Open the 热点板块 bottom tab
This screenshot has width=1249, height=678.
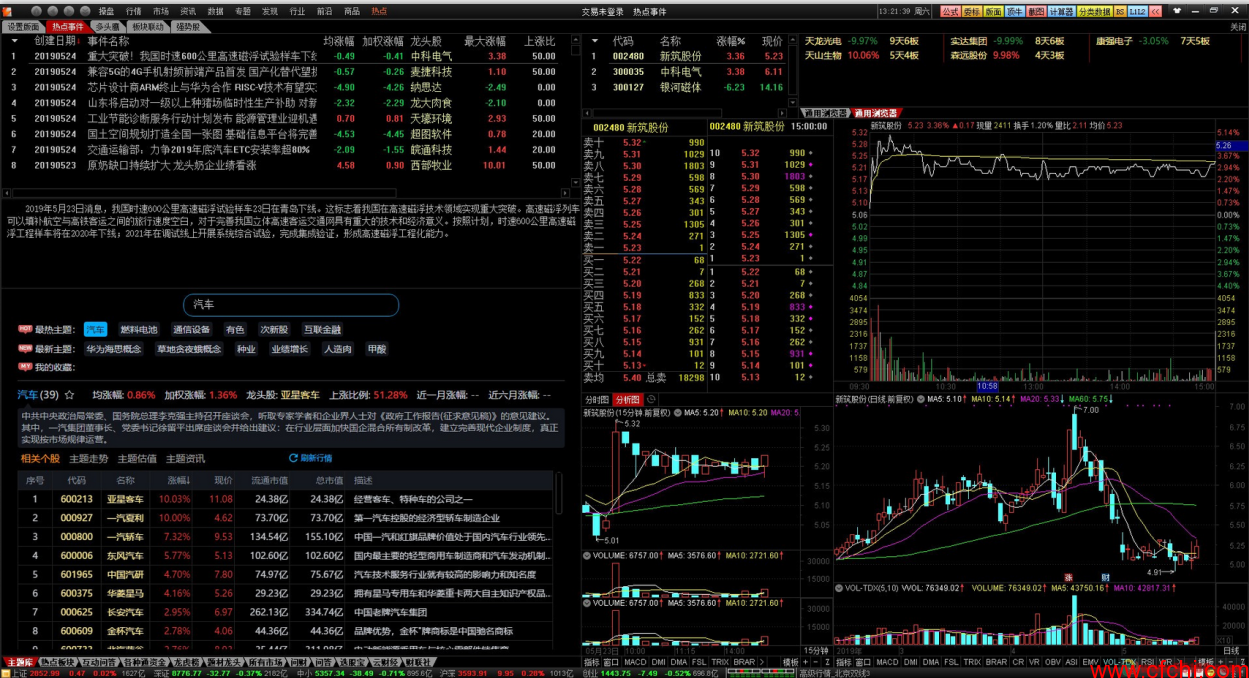pyautogui.click(x=57, y=662)
